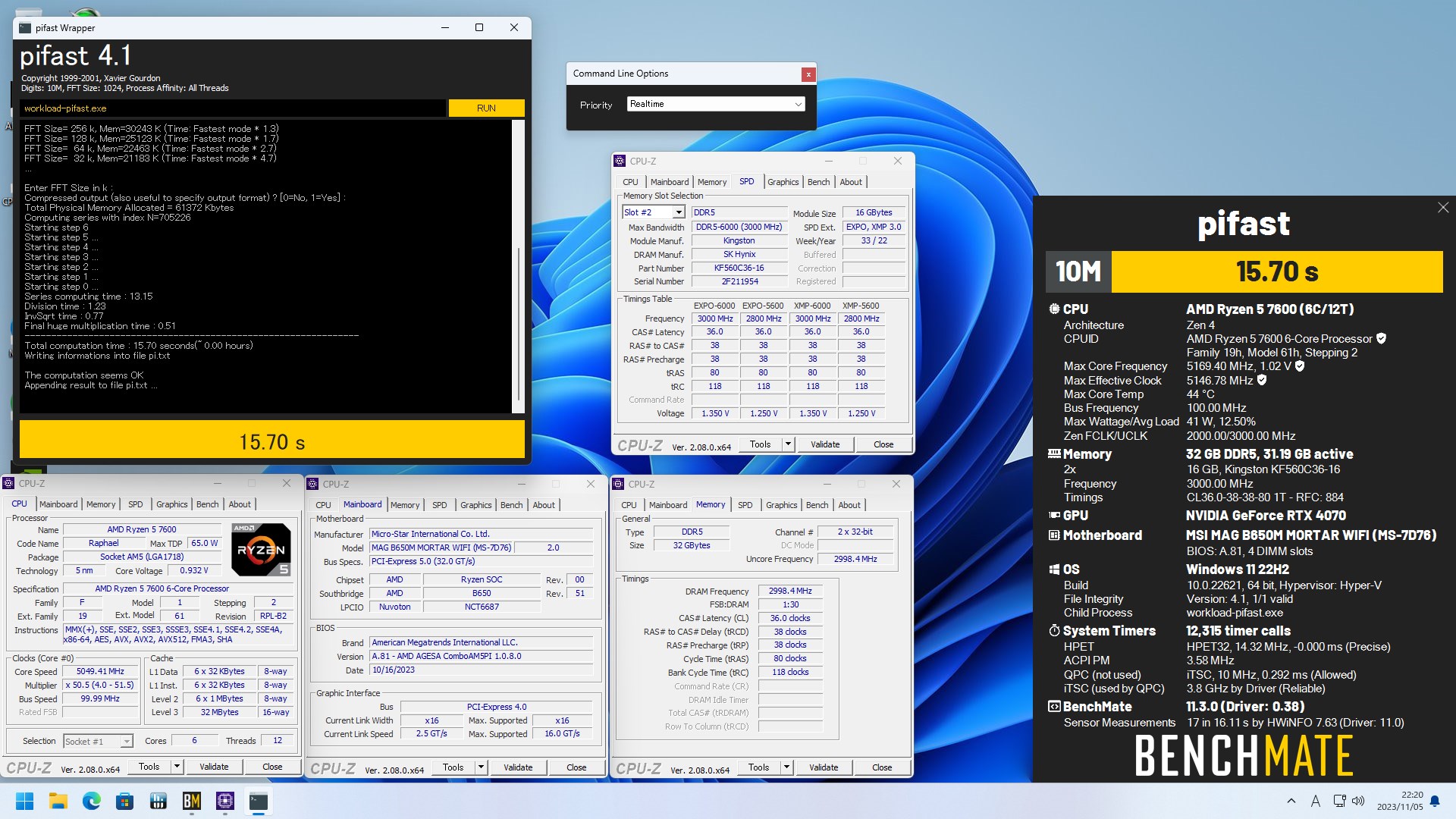The width and height of the screenshot is (1456, 819).
Task: Click the Memory icon in BenchMate panel
Action: (1054, 453)
